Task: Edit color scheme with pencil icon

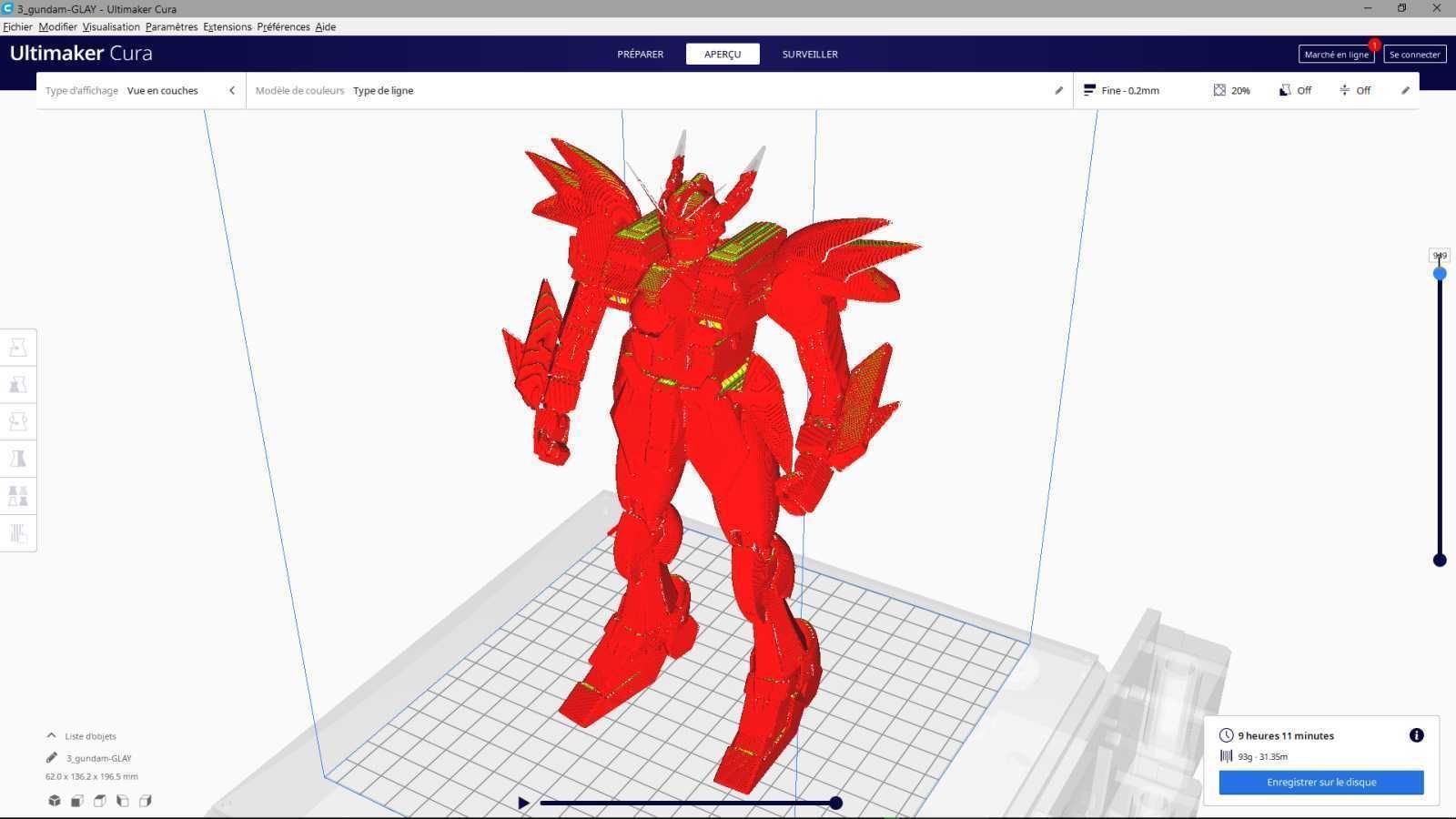Action: (1058, 90)
